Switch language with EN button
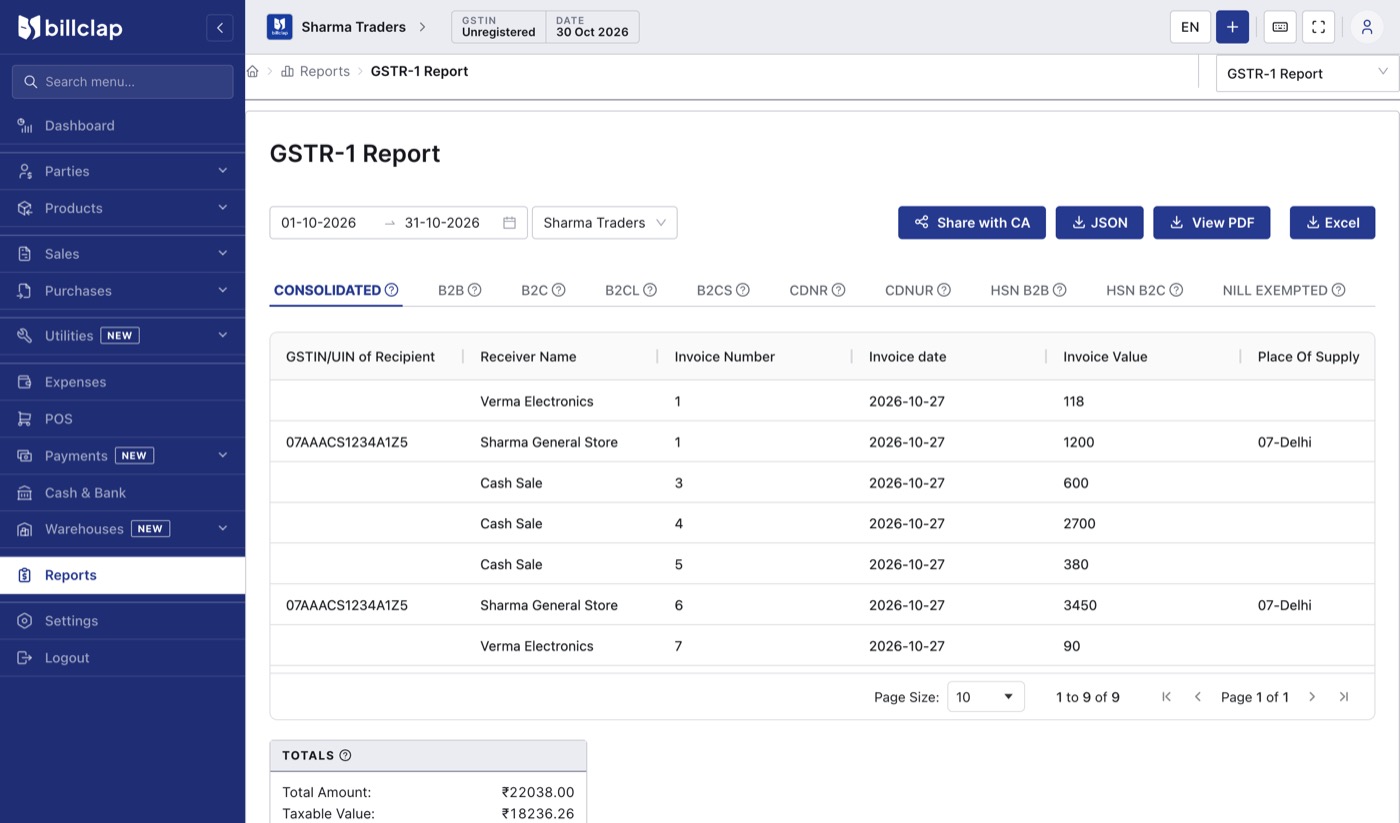Screen dimensions: 1400x823 [x=1190, y=27]
